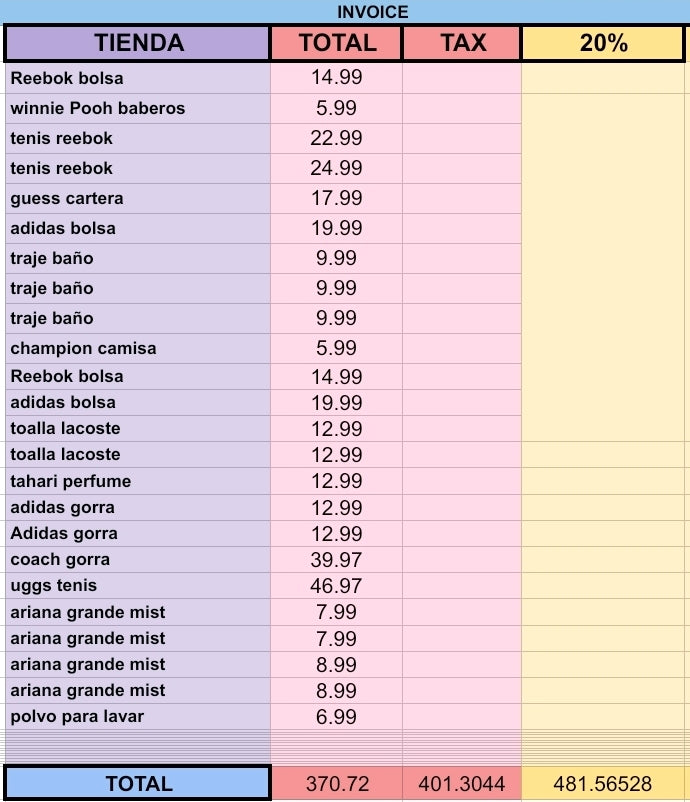Screen dimensions: 690x802
Task: Click the blue TOTAL label cell
Action: (x=138, y=784)
